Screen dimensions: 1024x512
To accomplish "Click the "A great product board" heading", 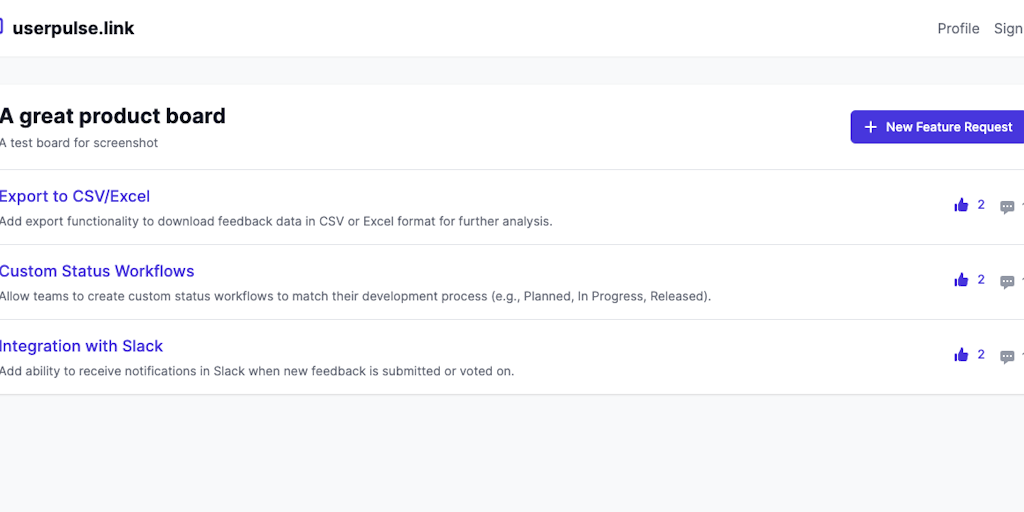I will coord(113,116).
